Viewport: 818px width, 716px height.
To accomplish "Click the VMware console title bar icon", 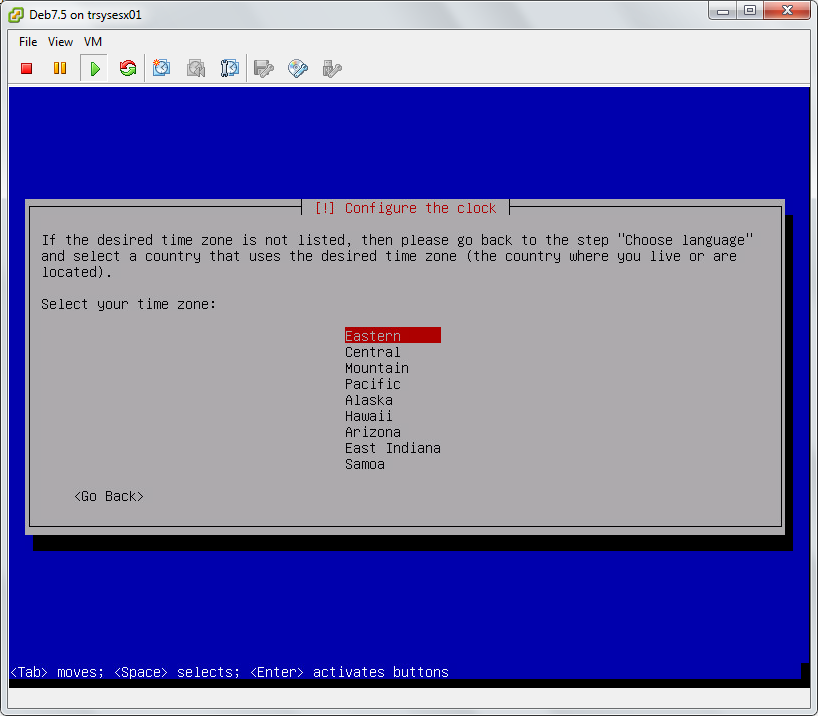I will click(16, 15).
